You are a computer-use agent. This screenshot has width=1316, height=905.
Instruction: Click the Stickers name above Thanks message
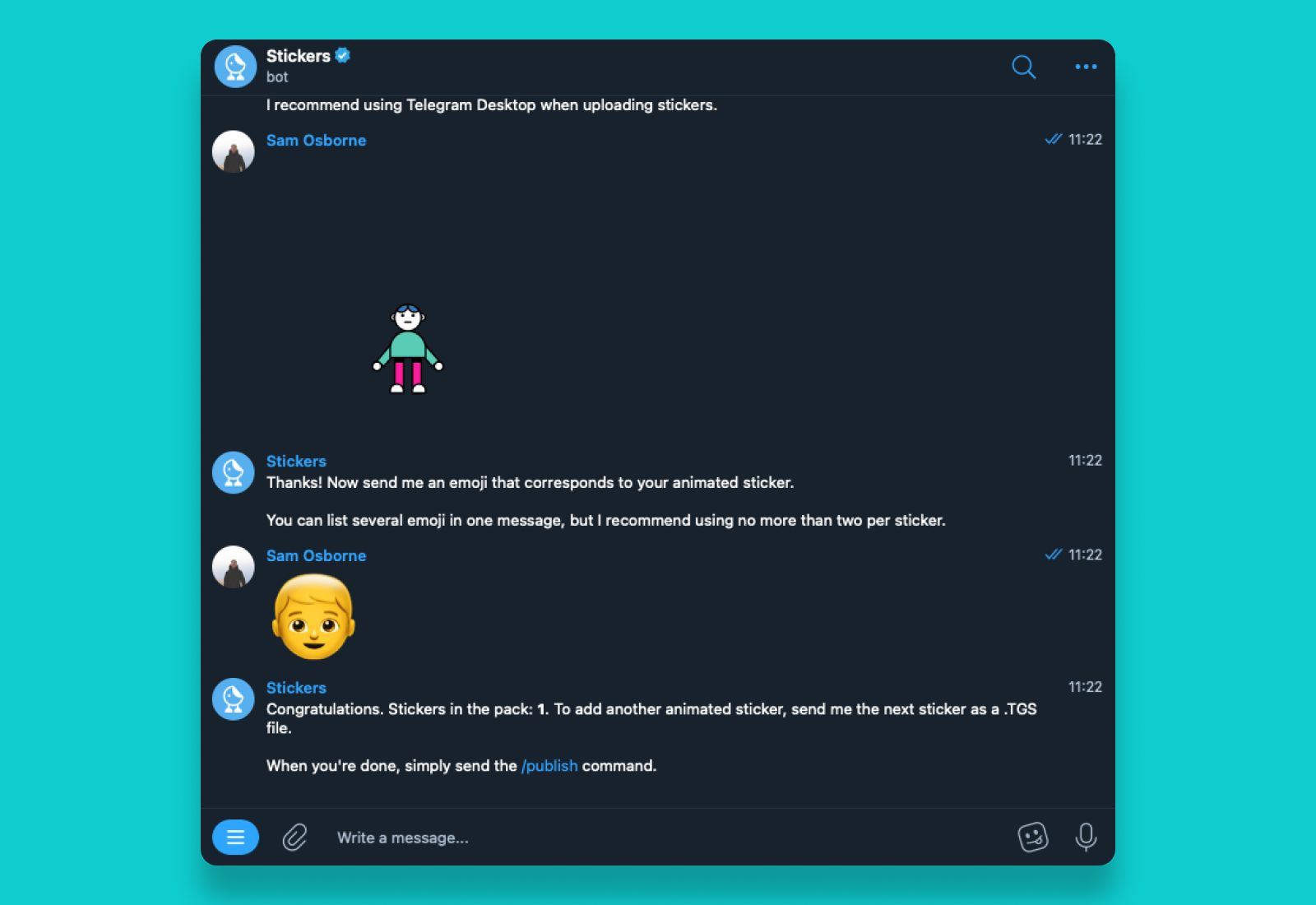[x=296, y=462]
